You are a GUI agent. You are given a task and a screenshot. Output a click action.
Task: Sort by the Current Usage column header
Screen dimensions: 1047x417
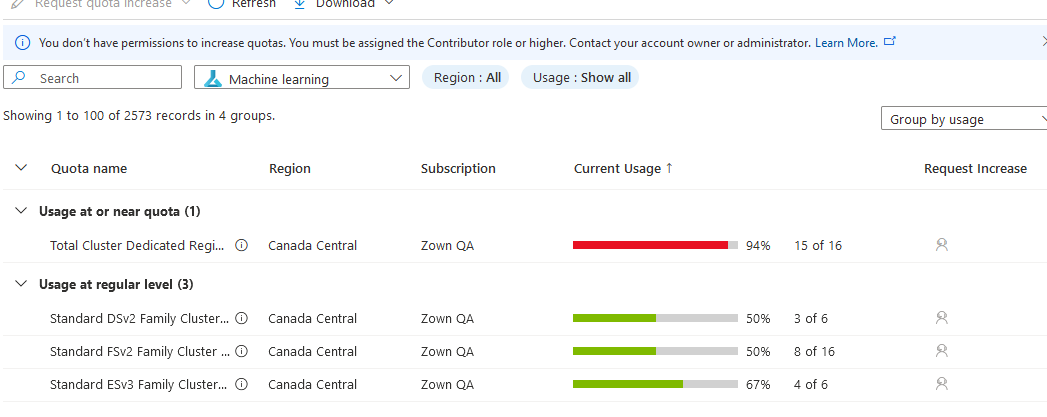624,169
